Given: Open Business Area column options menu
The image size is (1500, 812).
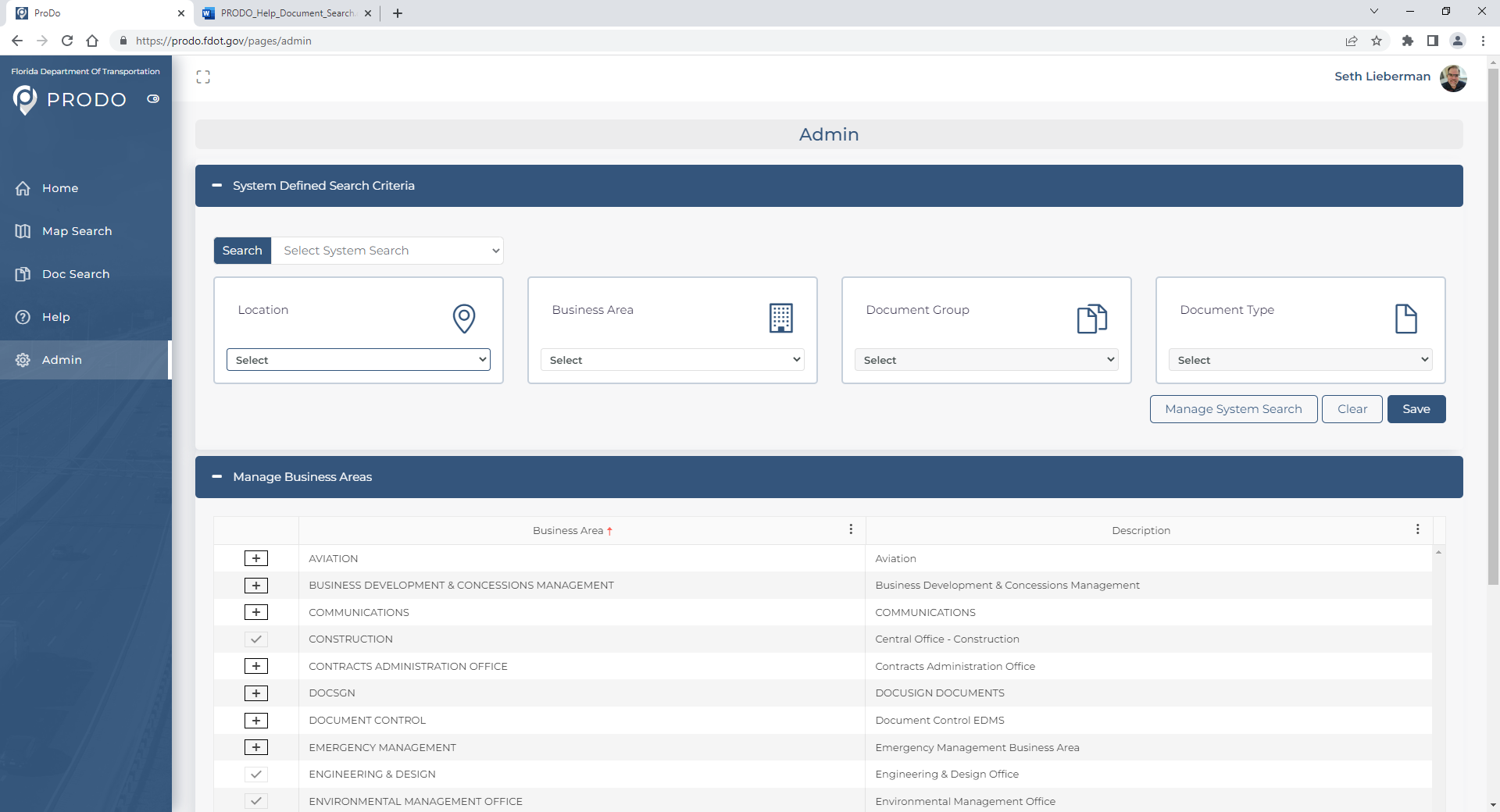Looking at the screenshot, I should (x=851, y=529).
